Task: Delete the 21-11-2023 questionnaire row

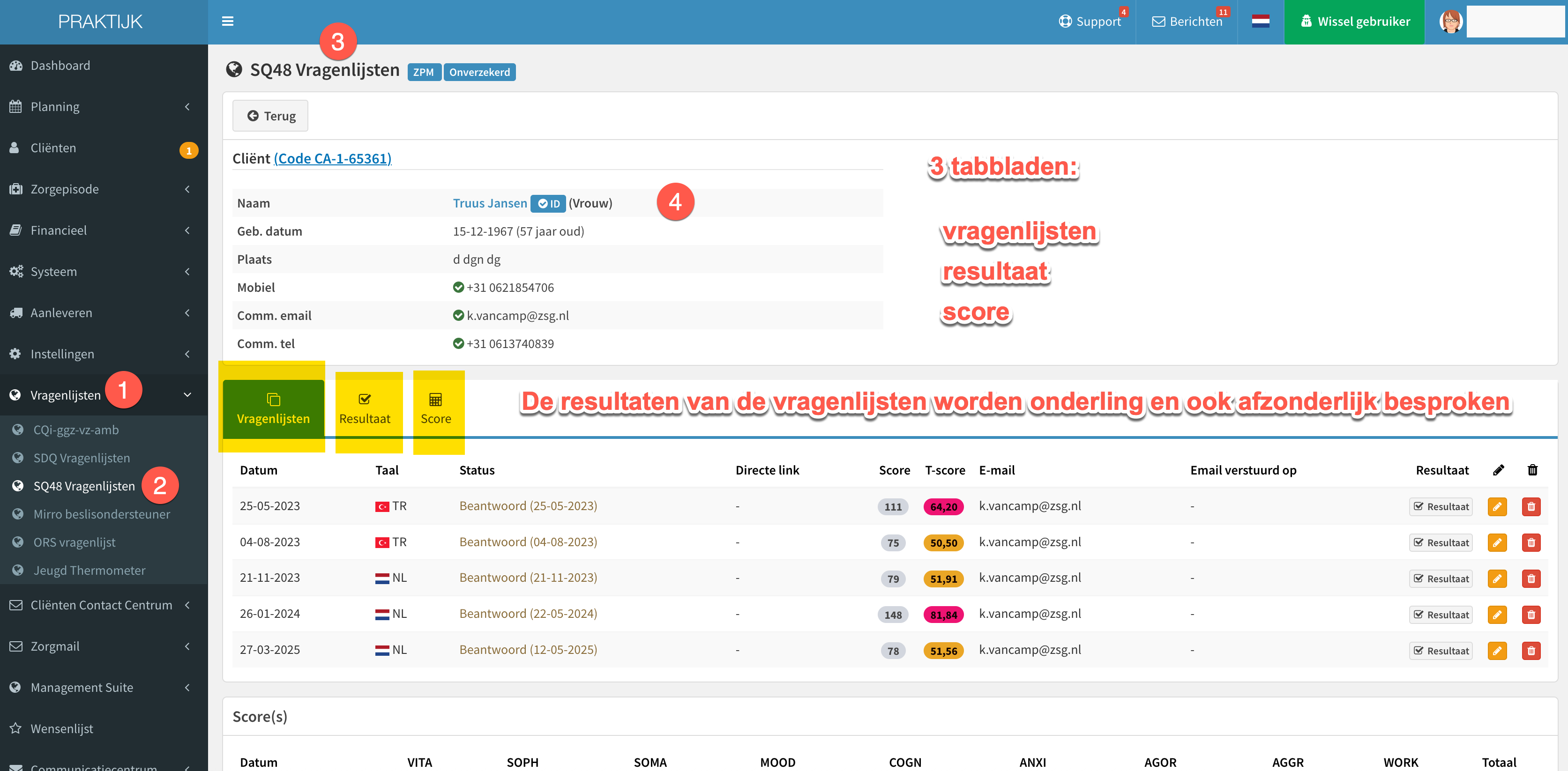Action: click(1531, 578)
